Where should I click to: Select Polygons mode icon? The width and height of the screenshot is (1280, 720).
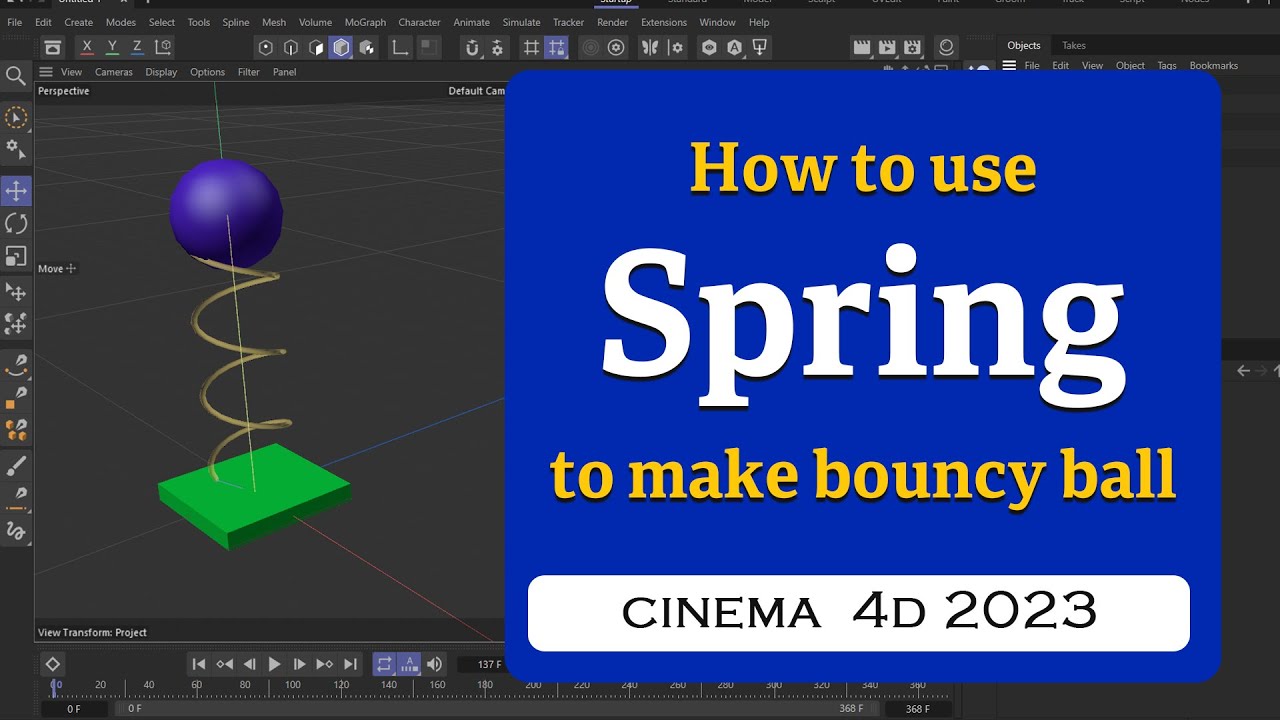tap(316, 47)
